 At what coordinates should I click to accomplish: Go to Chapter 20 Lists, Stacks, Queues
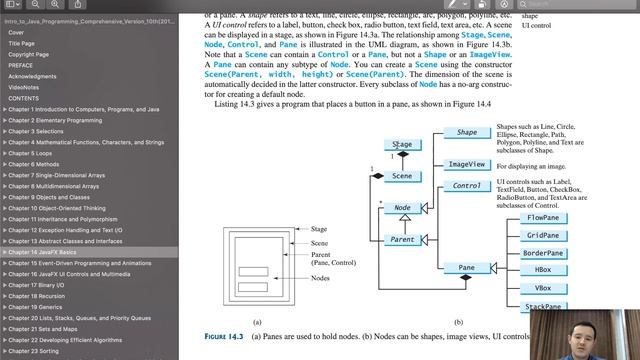tap(80, 318)
